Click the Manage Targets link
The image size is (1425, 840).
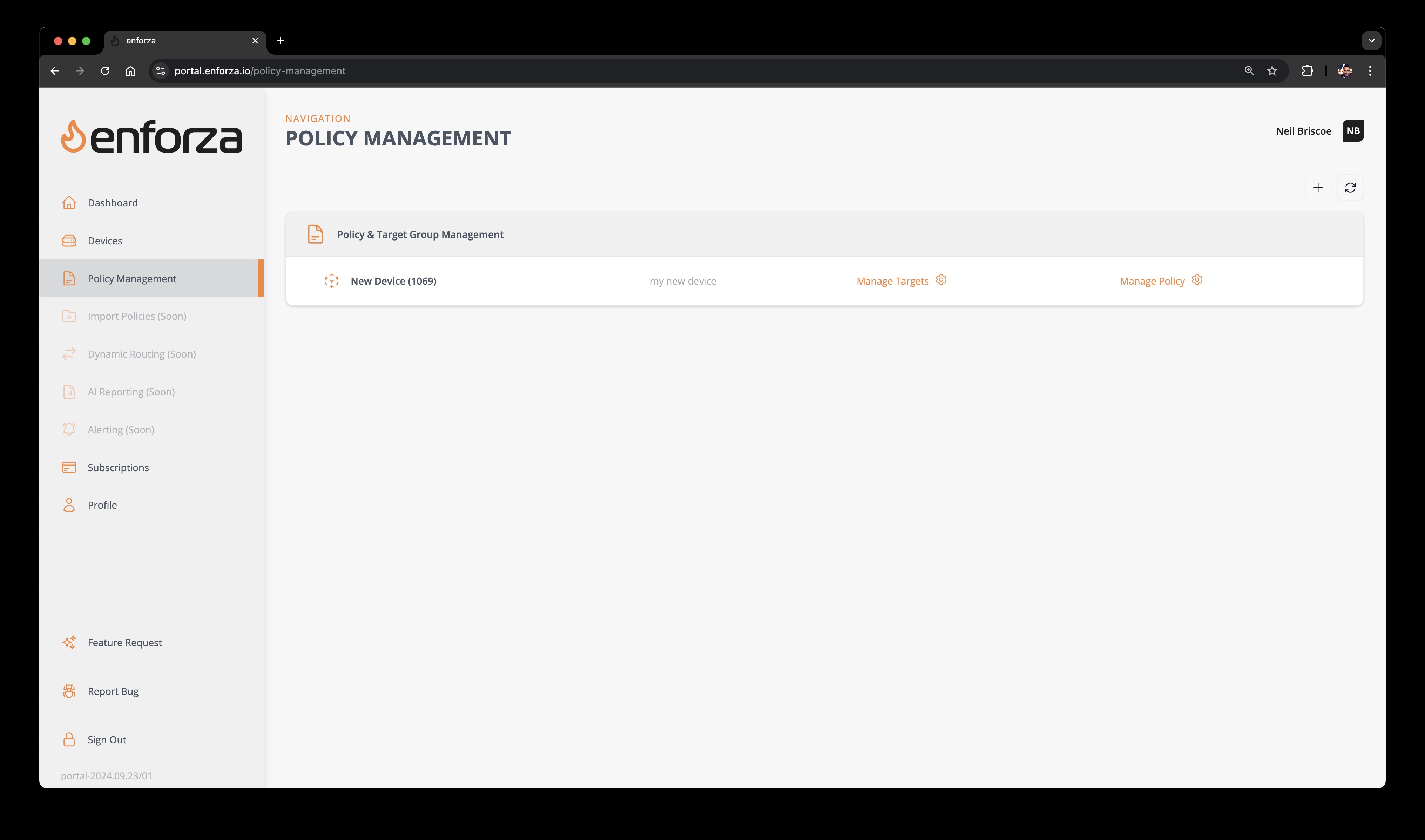[x=893, y=280]
